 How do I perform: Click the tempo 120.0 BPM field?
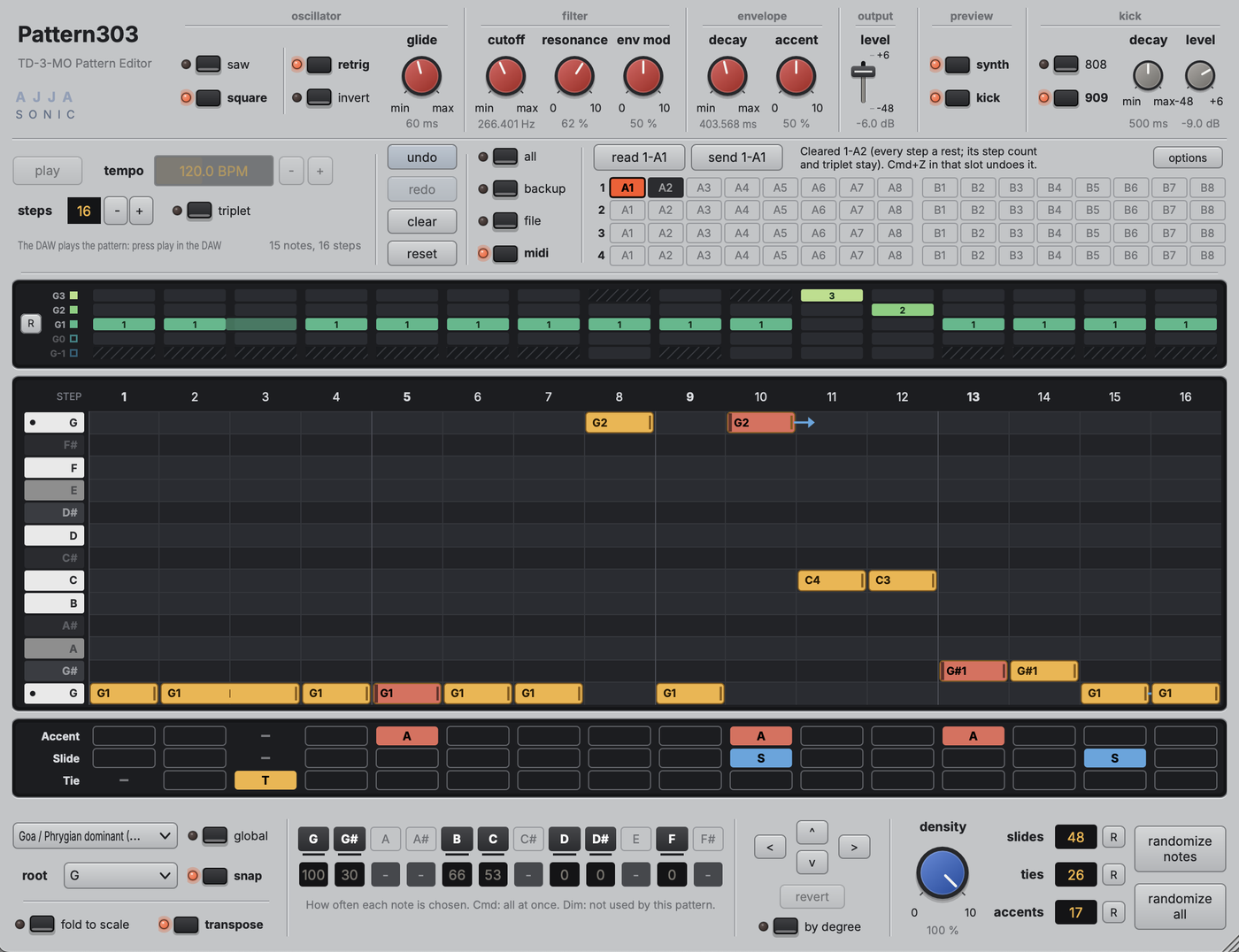coord(213,171)
